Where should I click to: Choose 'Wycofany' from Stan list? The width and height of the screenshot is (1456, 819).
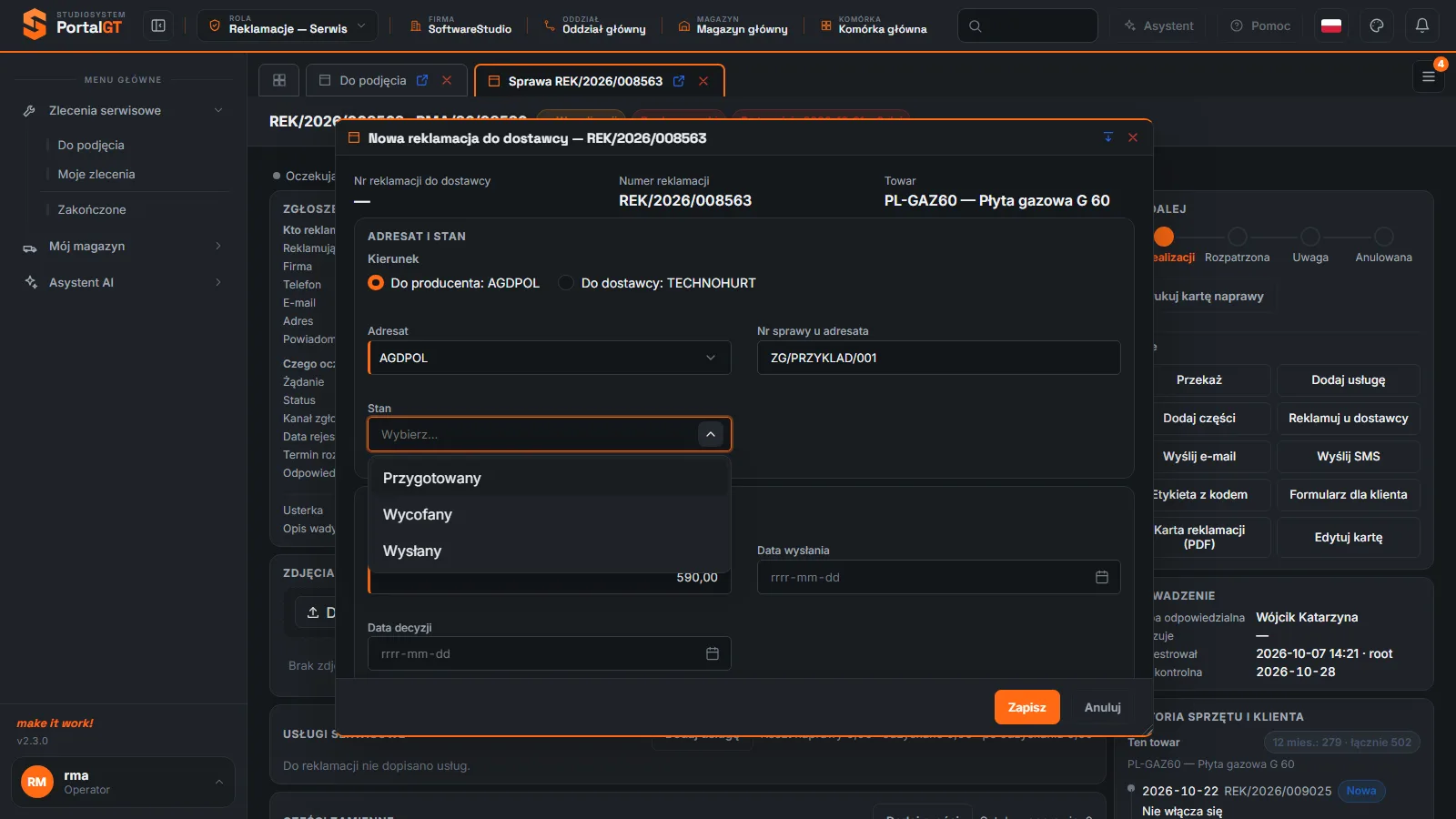pyautogui.click(x=550, y=515)
